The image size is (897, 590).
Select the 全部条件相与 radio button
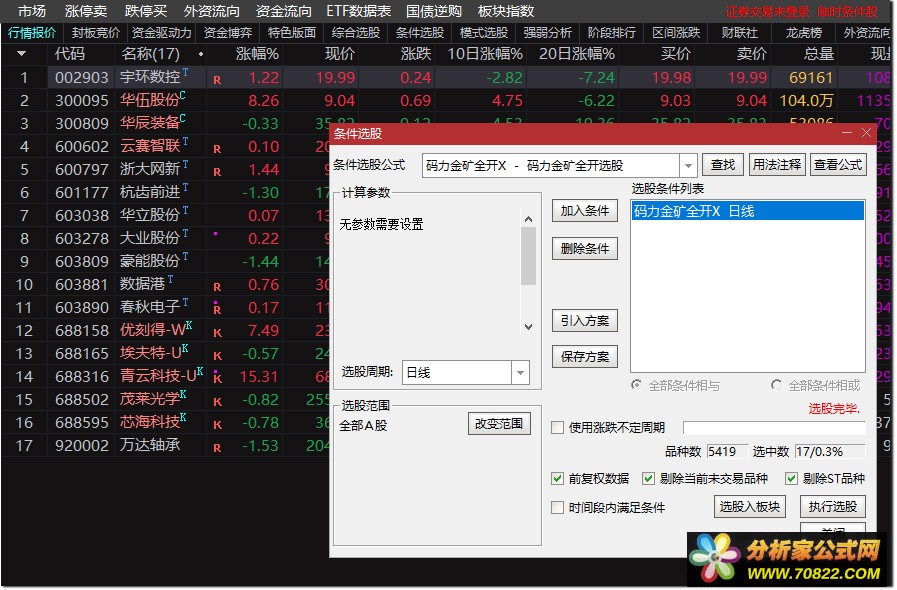(x=636, y=385)
